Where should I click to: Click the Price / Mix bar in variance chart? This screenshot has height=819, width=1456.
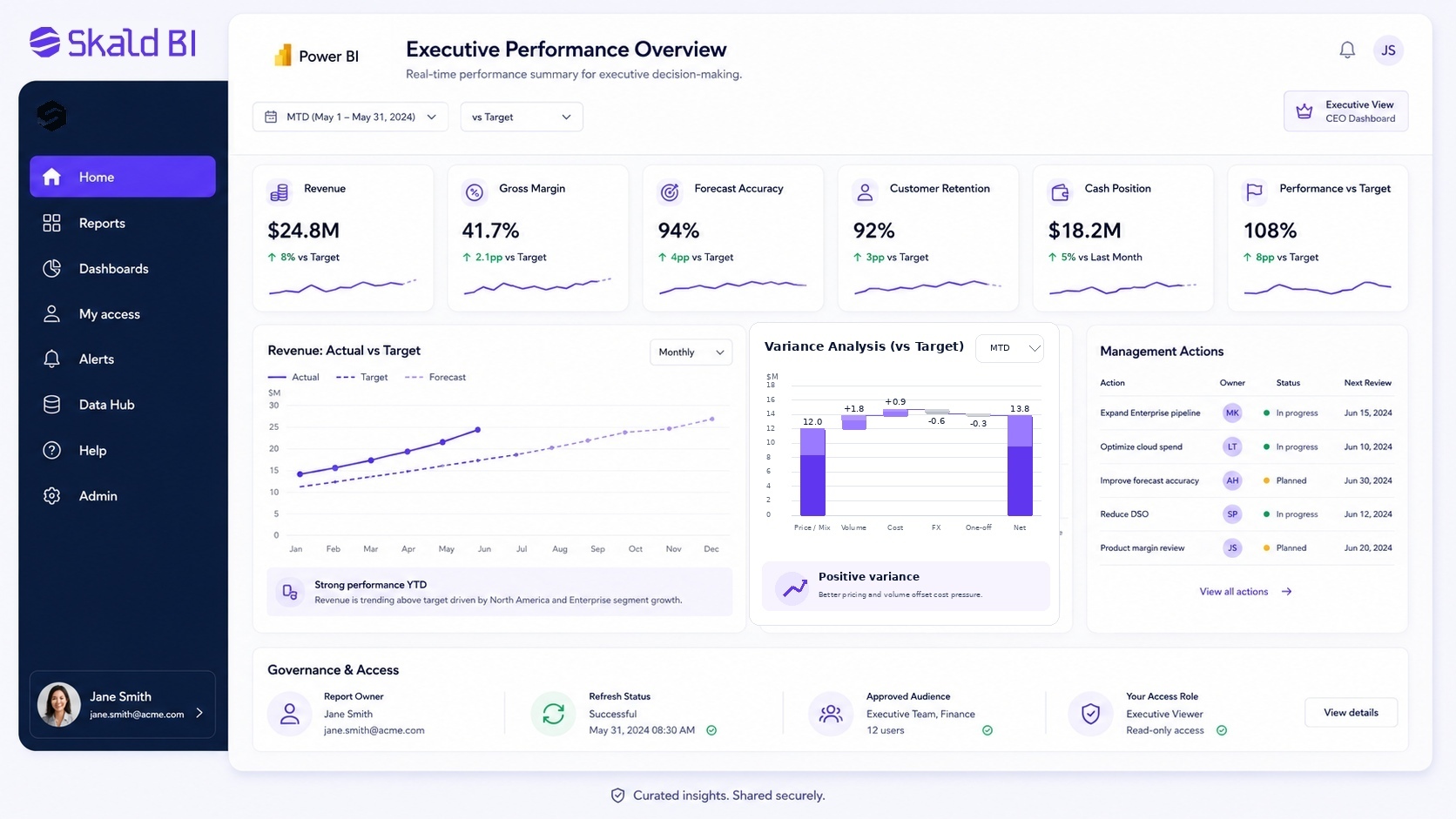point(812,473)
